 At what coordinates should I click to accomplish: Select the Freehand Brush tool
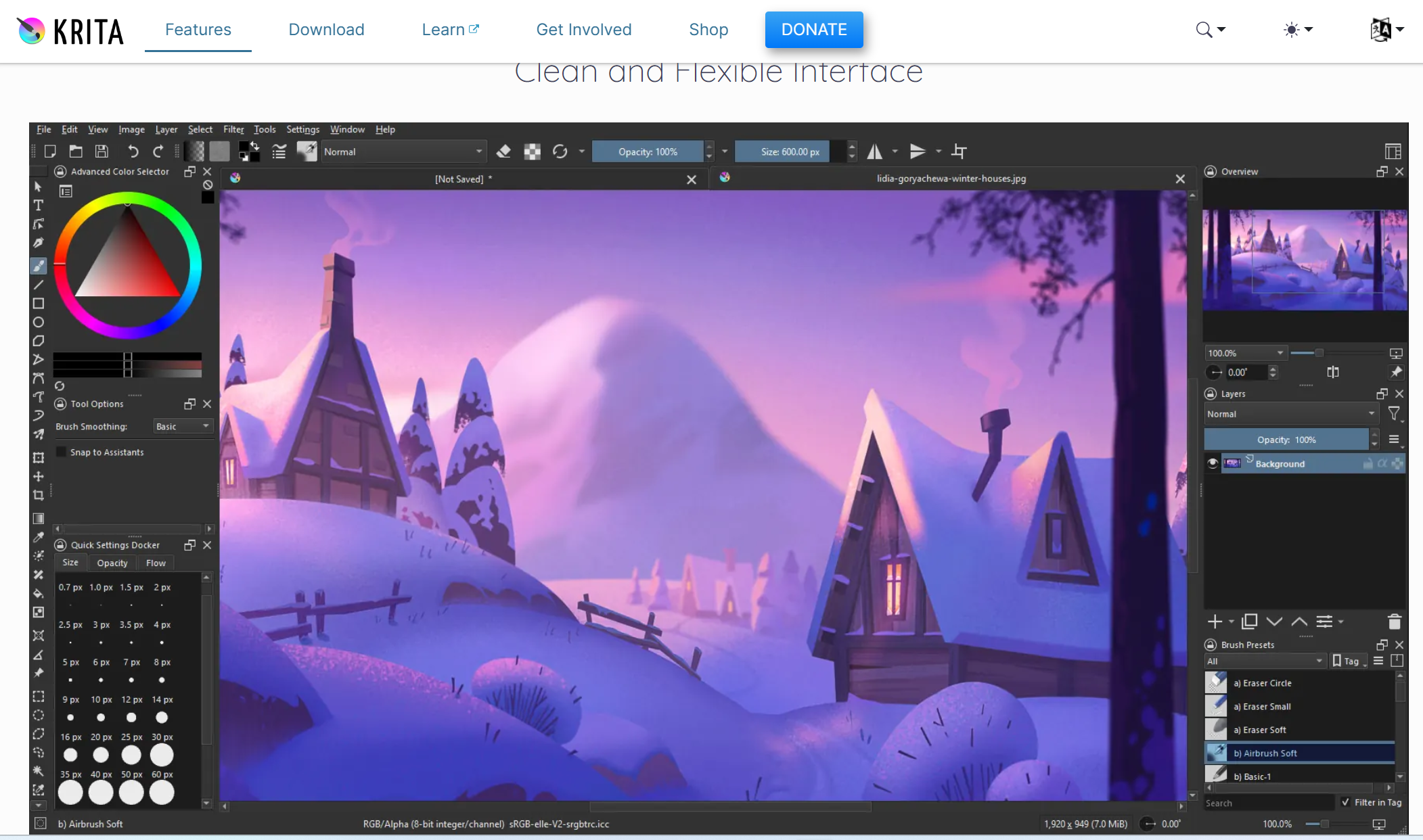39,266
